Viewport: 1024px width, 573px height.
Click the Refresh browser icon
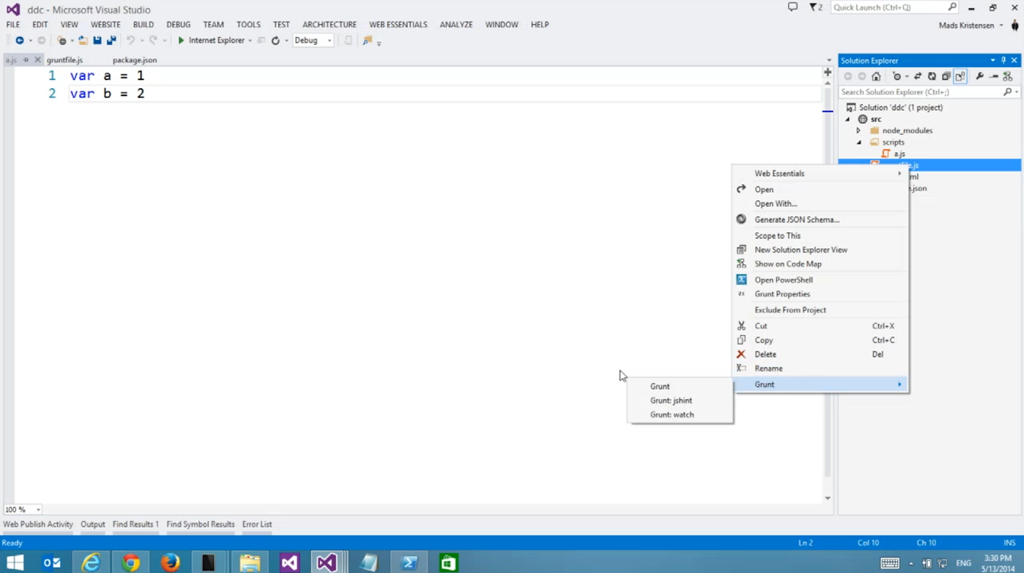[276, 41]
